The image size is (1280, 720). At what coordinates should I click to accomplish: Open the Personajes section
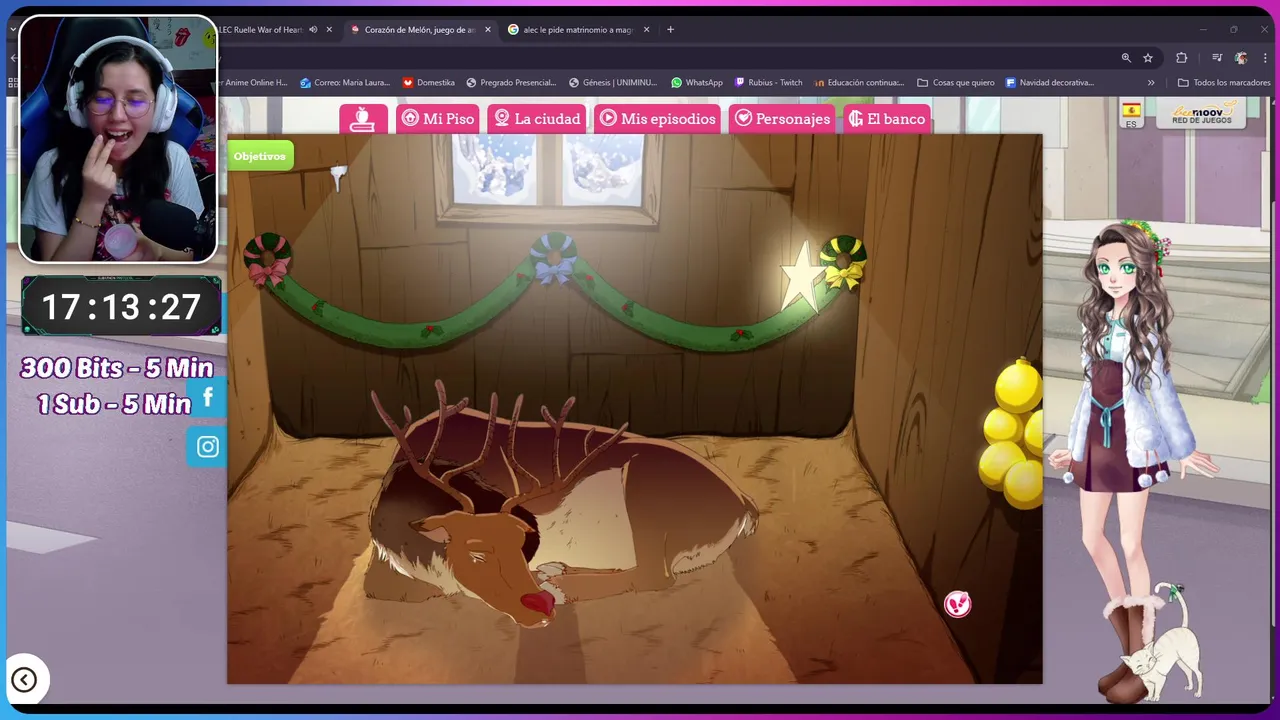(782, 119)
